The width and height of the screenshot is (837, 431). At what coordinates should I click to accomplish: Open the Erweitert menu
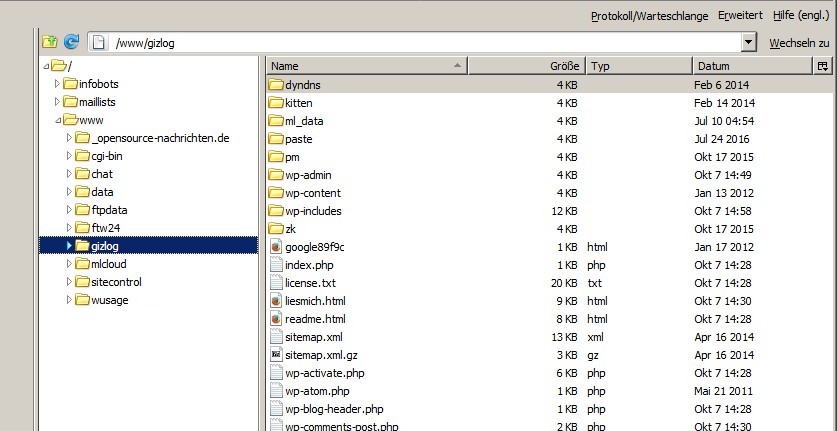(740, 15)
